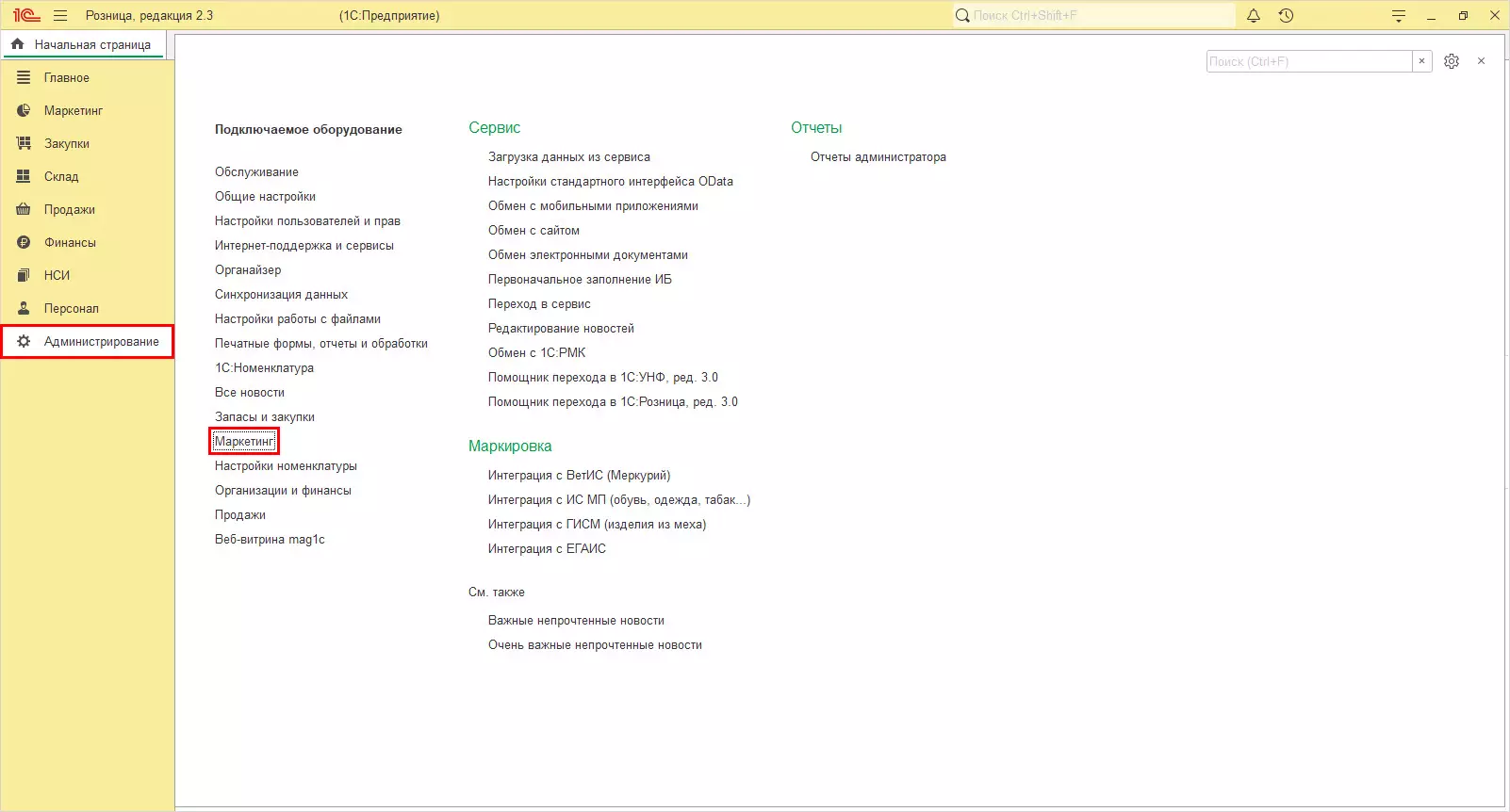The width and height of the screenshot is (1510, 812).
Task: Open Настройки номенклатуры
Action: [x=286, y=466]
